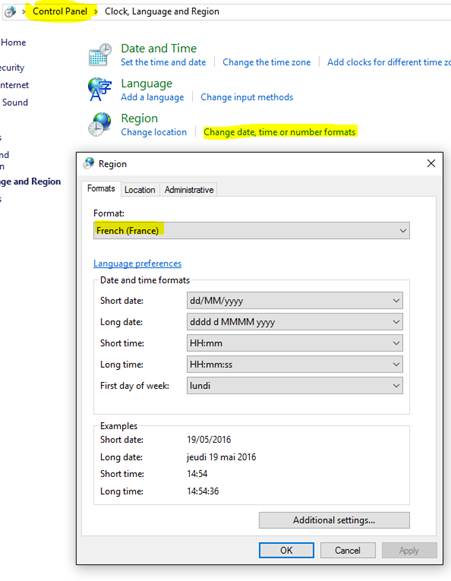Click Clock, Language and Region breadcrumb
The image size is (451, 581).
coord(162,11)
